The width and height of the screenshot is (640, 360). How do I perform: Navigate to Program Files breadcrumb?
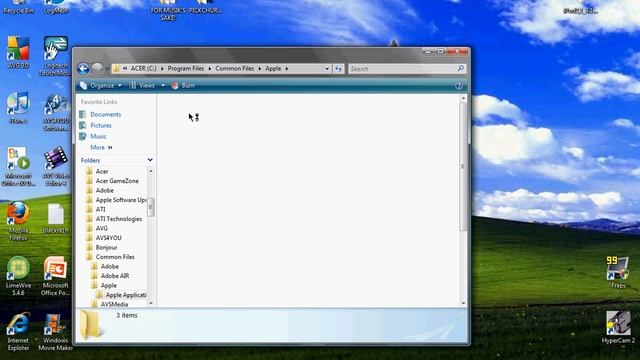pyautogui.click(x=186, y=69)
